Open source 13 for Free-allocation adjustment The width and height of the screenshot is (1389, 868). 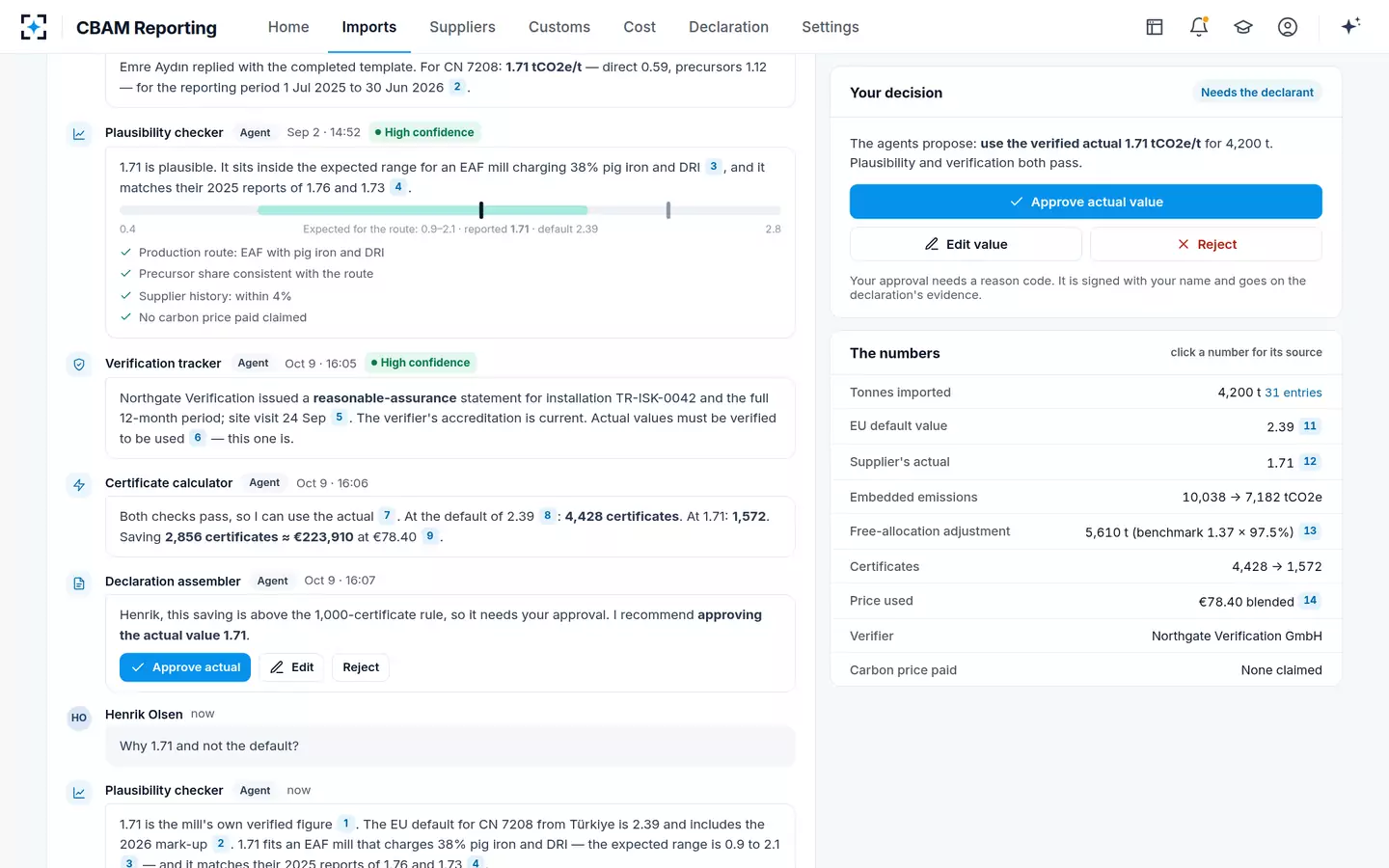click(x=1310, y=531)
